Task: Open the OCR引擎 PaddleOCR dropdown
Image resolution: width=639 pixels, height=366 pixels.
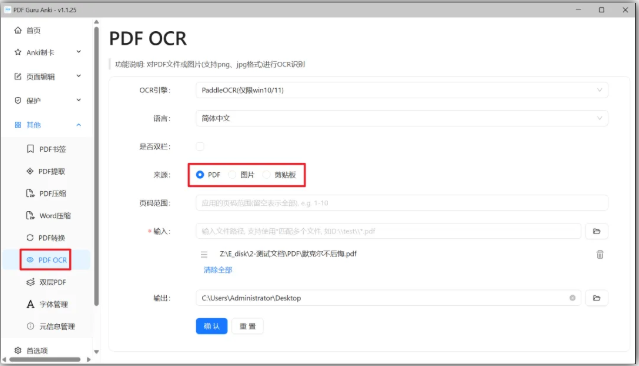Action: tap(402, 90)
